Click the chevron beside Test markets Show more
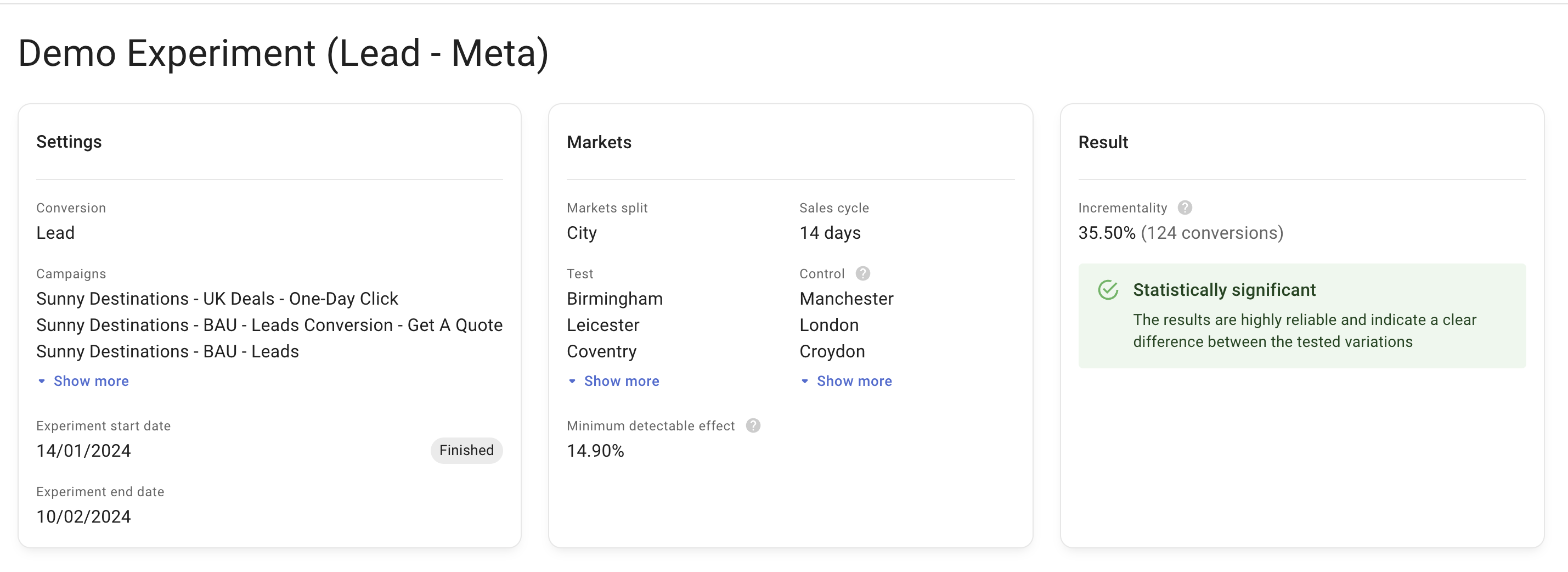Viewport: 1568px width, 572px height. point(572,381)
